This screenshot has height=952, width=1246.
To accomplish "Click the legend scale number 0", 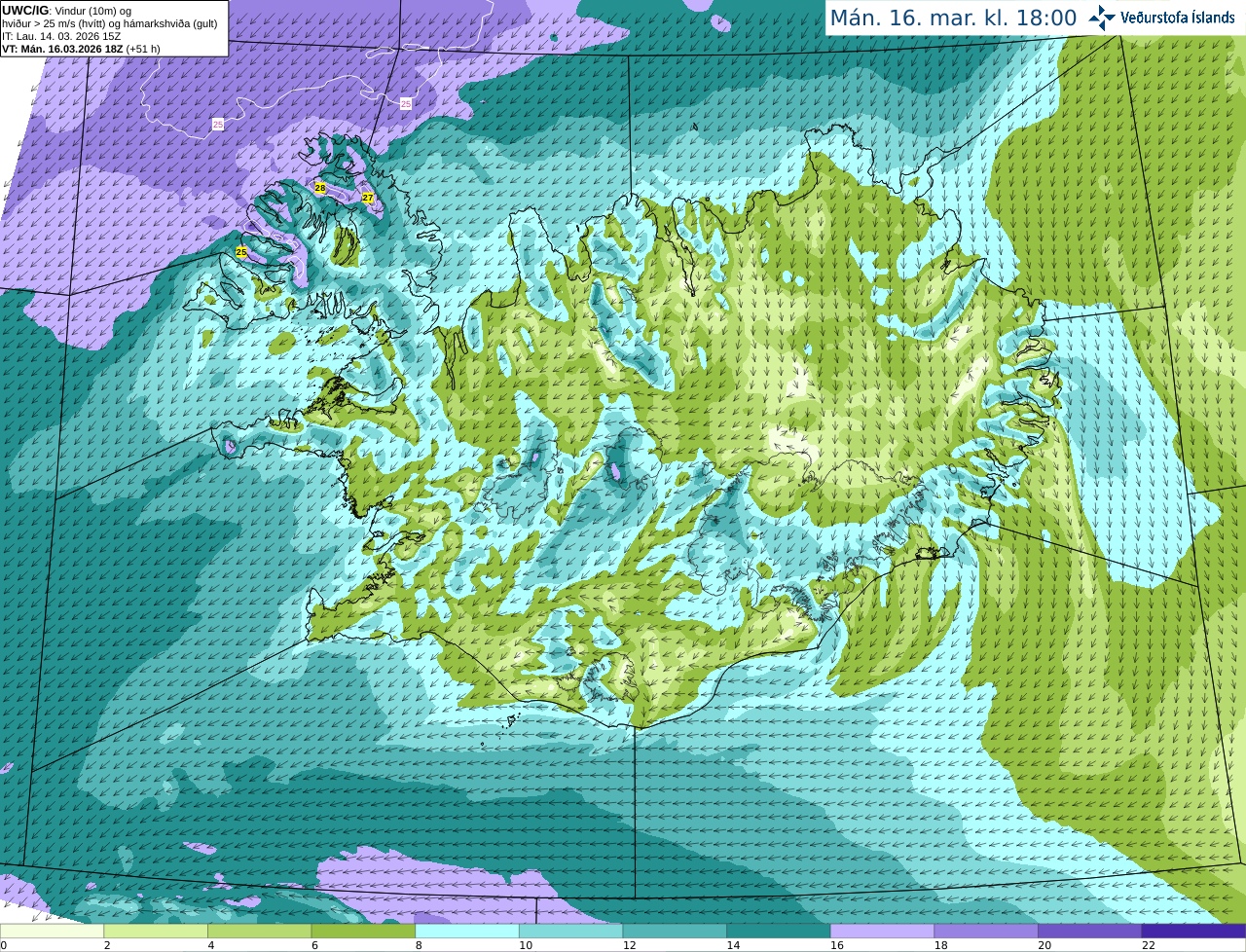I will coord(3,945).
